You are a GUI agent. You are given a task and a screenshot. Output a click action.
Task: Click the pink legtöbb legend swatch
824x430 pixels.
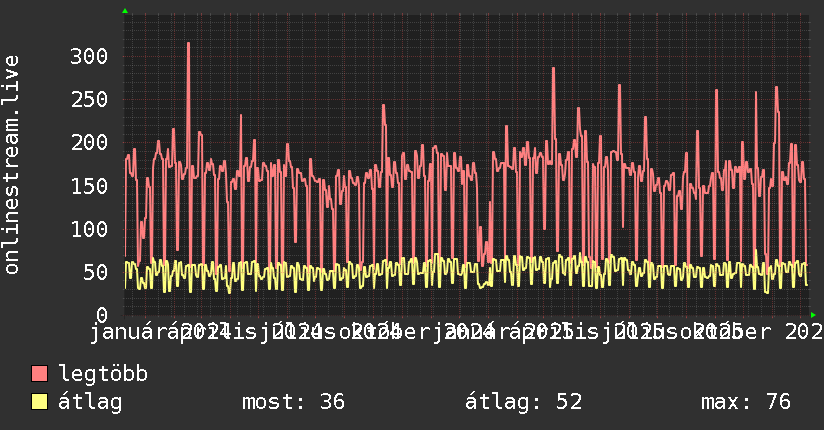pos(39,374)
